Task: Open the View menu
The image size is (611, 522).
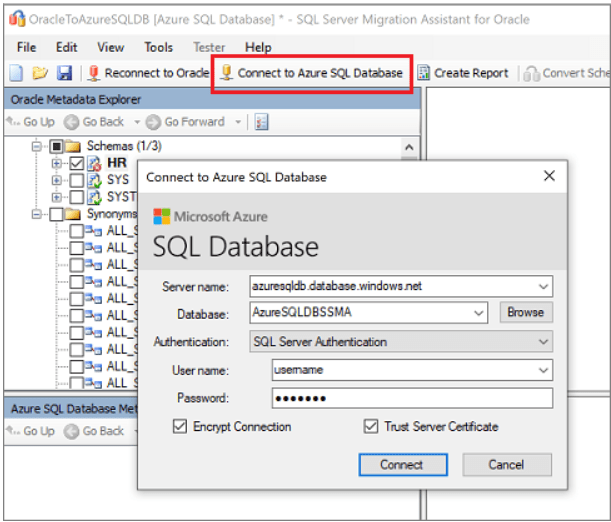Action: 111,47
